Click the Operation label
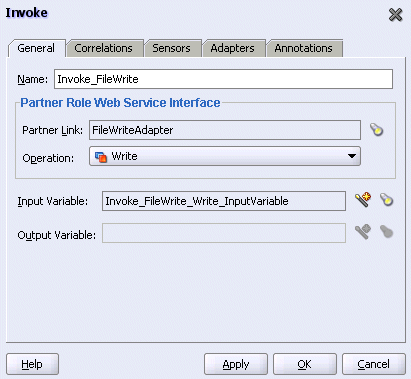The height and width of the screenshot is (379, 411). click(48, 158)
